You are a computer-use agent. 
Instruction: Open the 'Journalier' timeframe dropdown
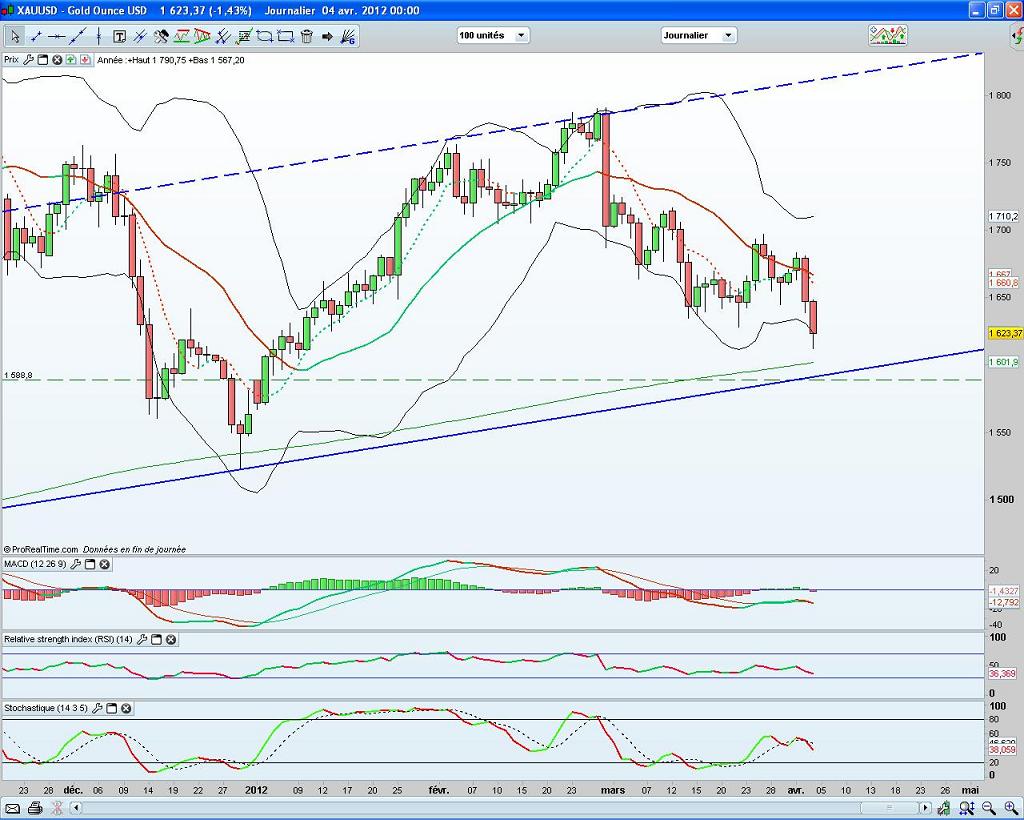pyautogui.click(x=698, y=35)
